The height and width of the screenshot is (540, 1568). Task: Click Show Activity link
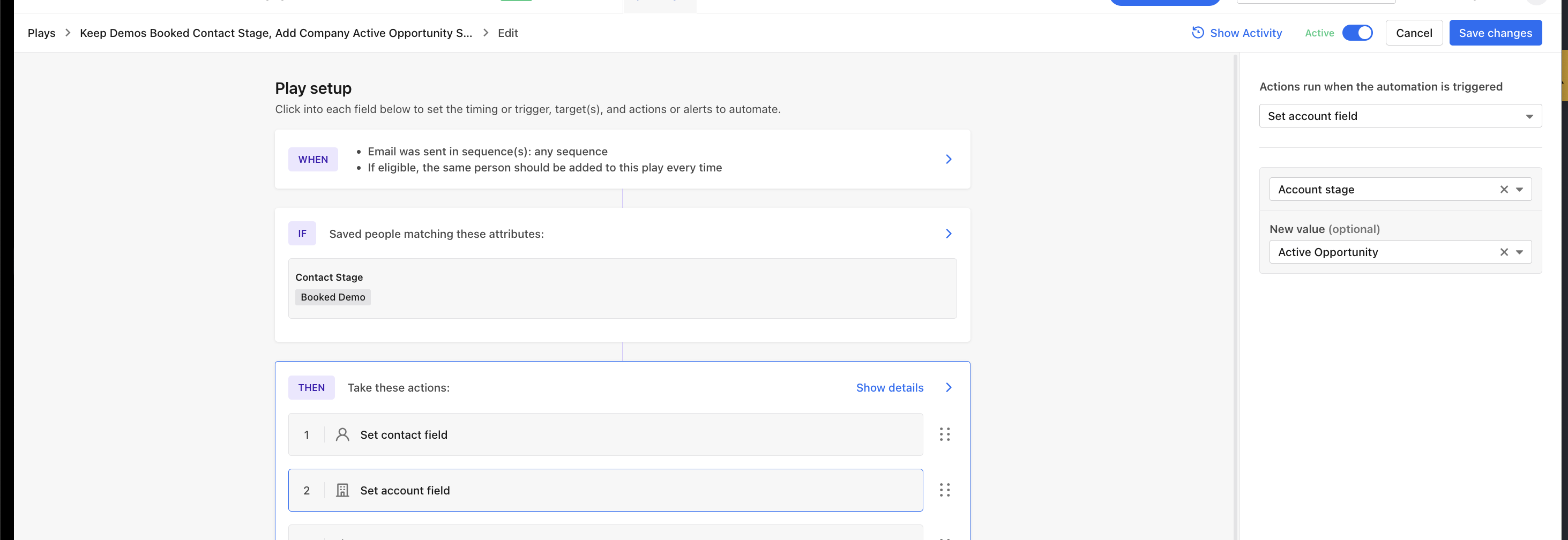click(x=1245, y=34)
